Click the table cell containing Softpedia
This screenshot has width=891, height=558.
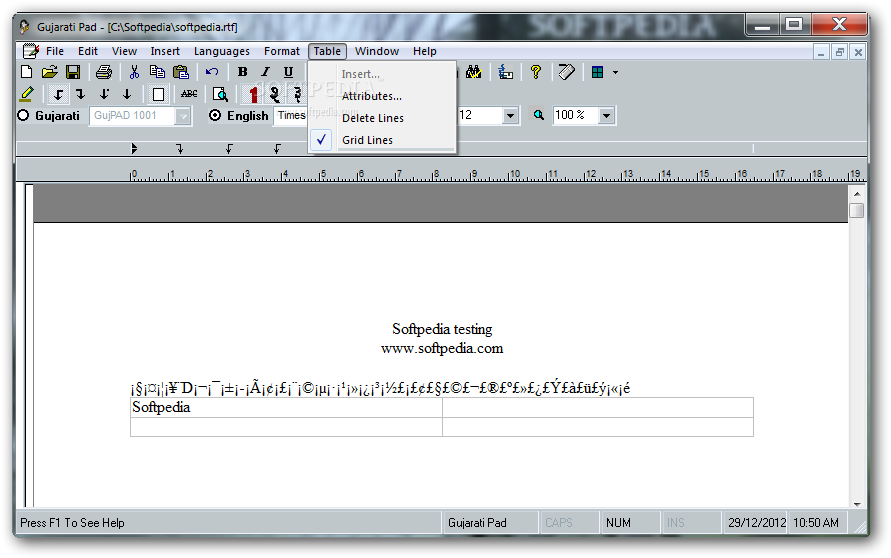coord(286,407)
